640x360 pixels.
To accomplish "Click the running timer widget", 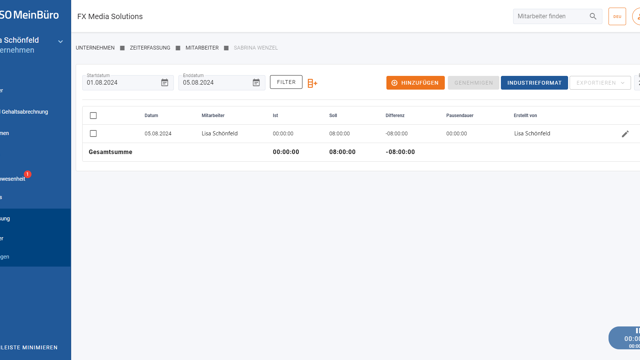I will [x=625, y=338].
